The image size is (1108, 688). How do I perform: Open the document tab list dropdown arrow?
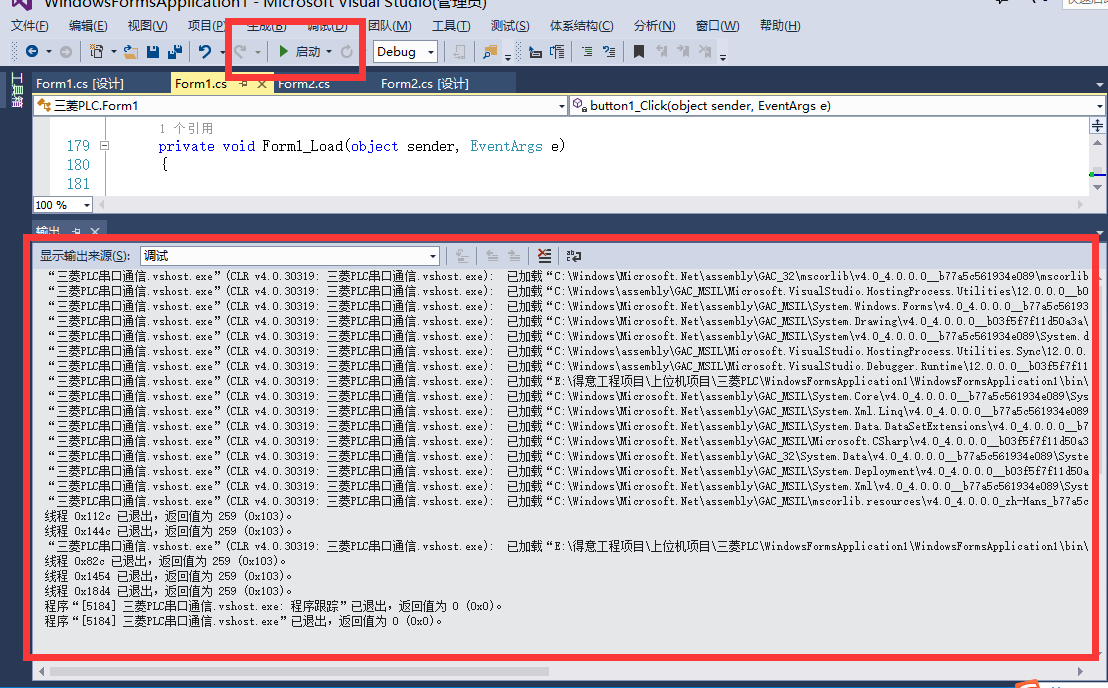pyautogui.click(x=1100, y=85)
